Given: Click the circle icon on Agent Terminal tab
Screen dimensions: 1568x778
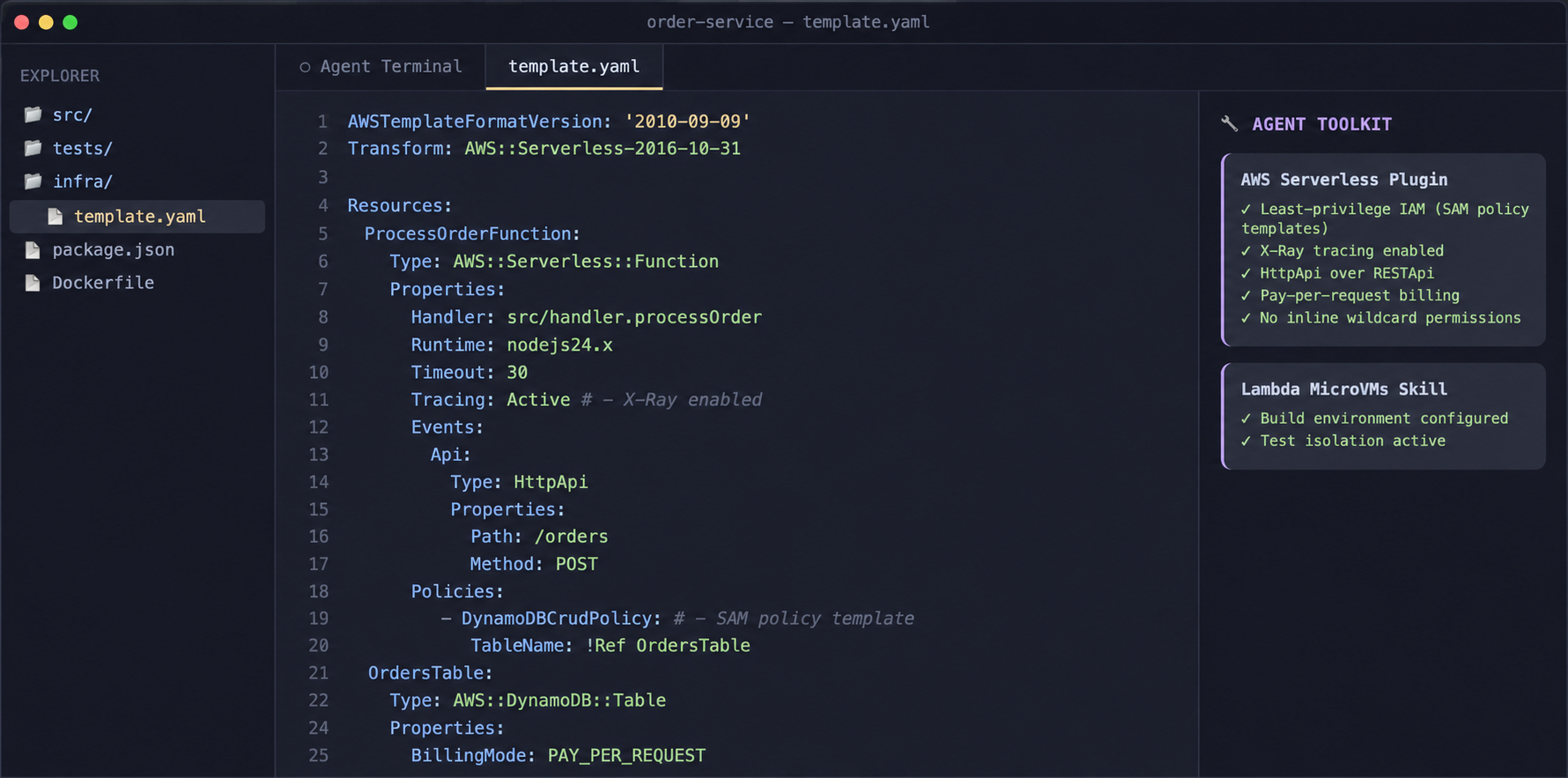Looking at the screenshot, I should pyautogui.click(x=305, y=67).
